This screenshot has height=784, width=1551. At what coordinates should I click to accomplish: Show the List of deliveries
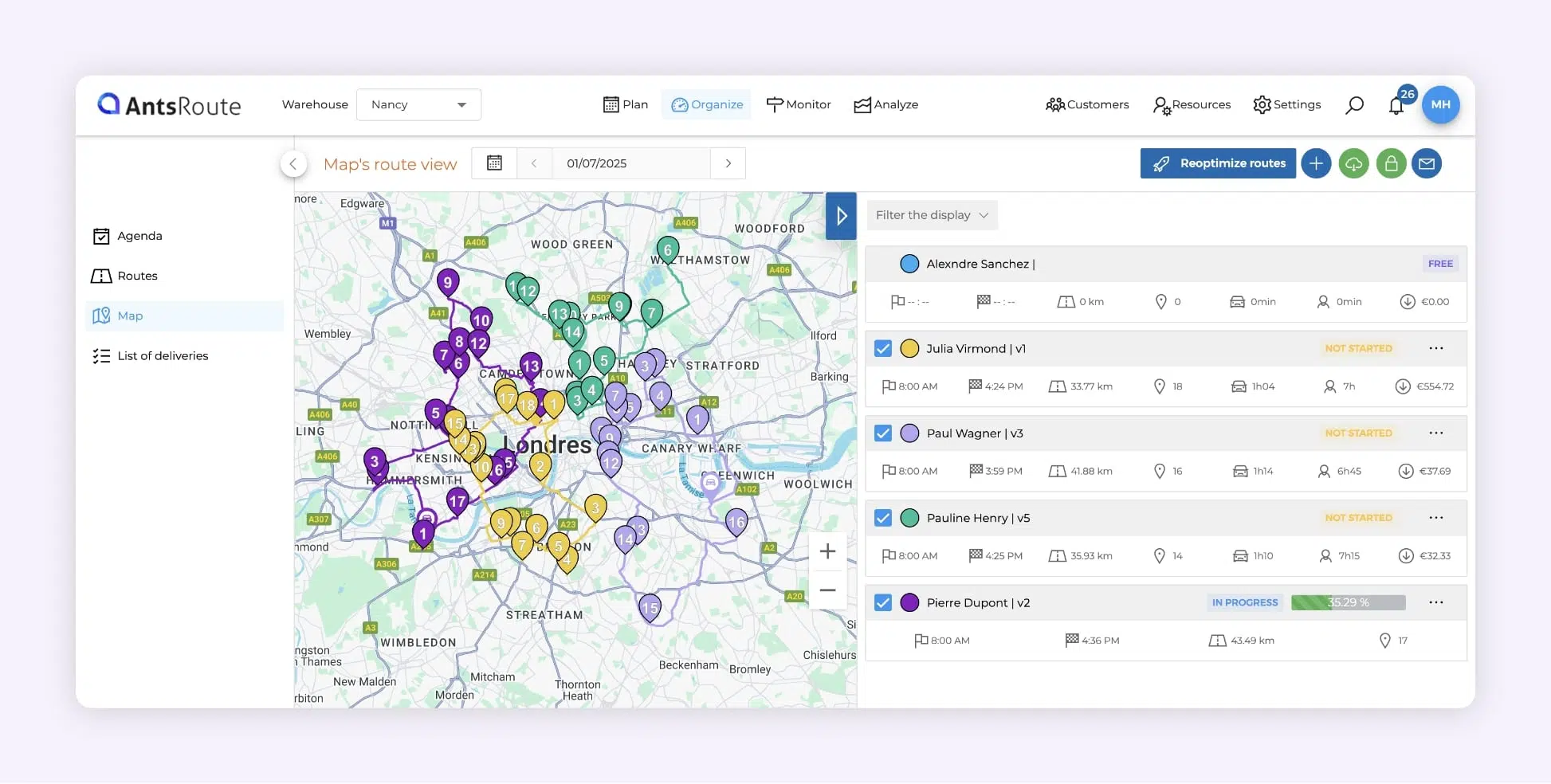coord(162,355)
